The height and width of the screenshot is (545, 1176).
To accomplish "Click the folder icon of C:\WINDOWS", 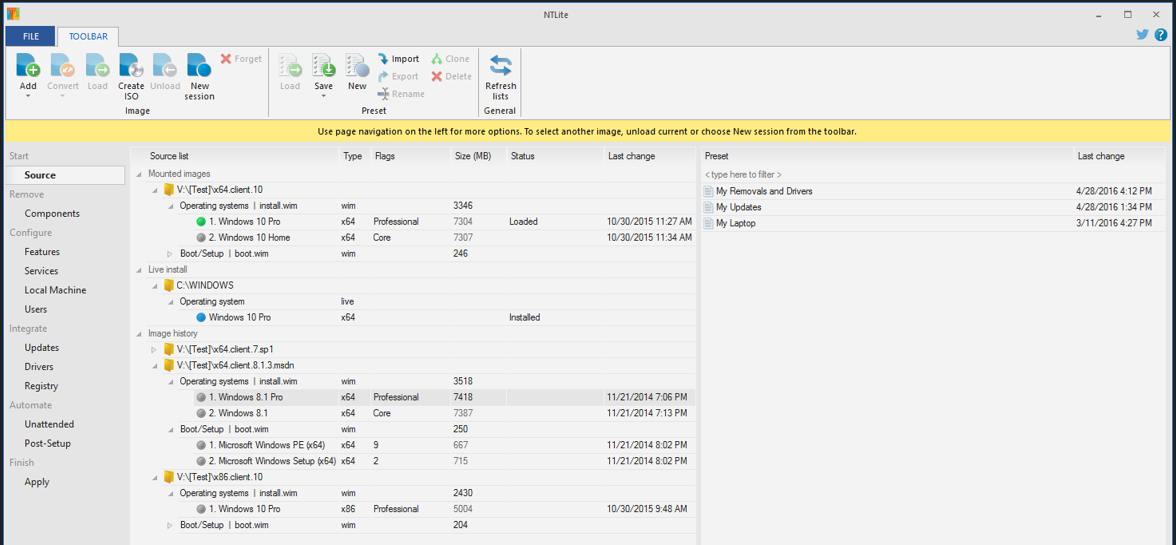I will click(169, 285).
